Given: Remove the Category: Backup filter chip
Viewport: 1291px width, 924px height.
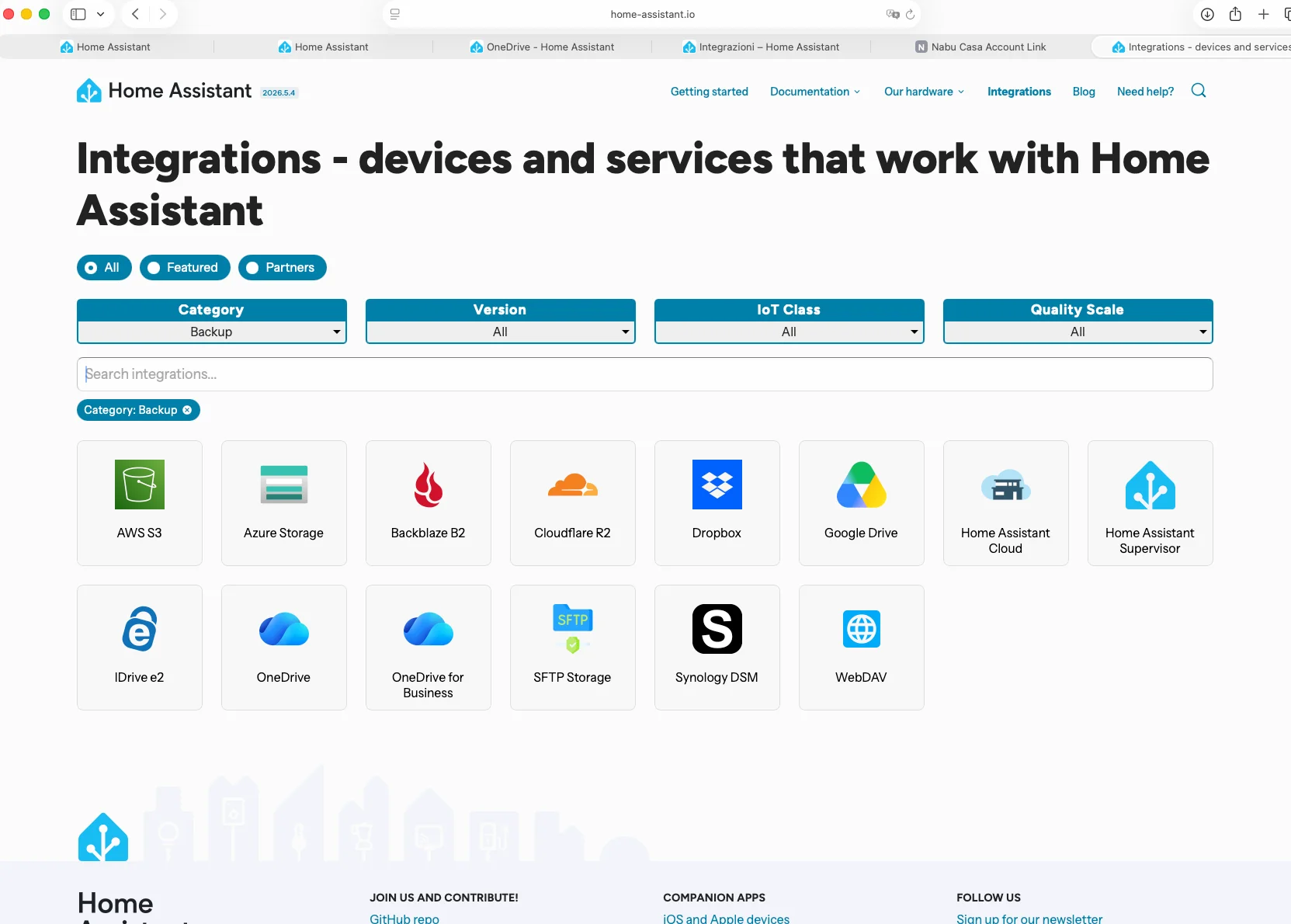Looking at the screenshot, I should point(187,410).
